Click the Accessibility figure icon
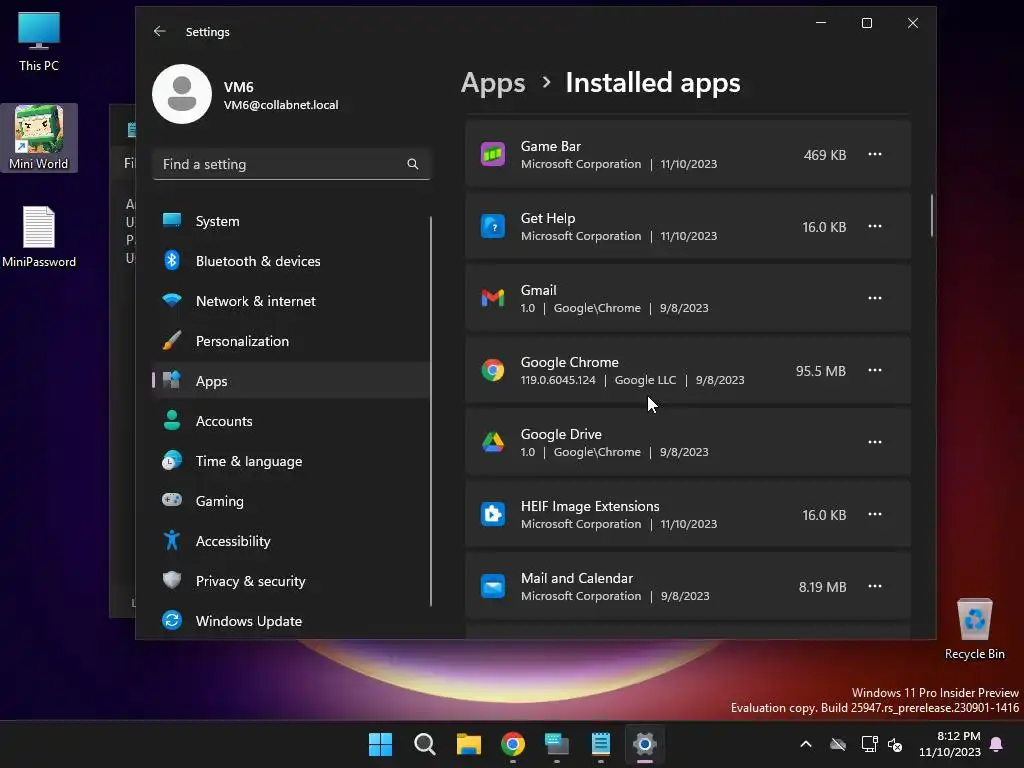Image resolution: width=1024 pixels, height=768 pixels. click(172, 540)
